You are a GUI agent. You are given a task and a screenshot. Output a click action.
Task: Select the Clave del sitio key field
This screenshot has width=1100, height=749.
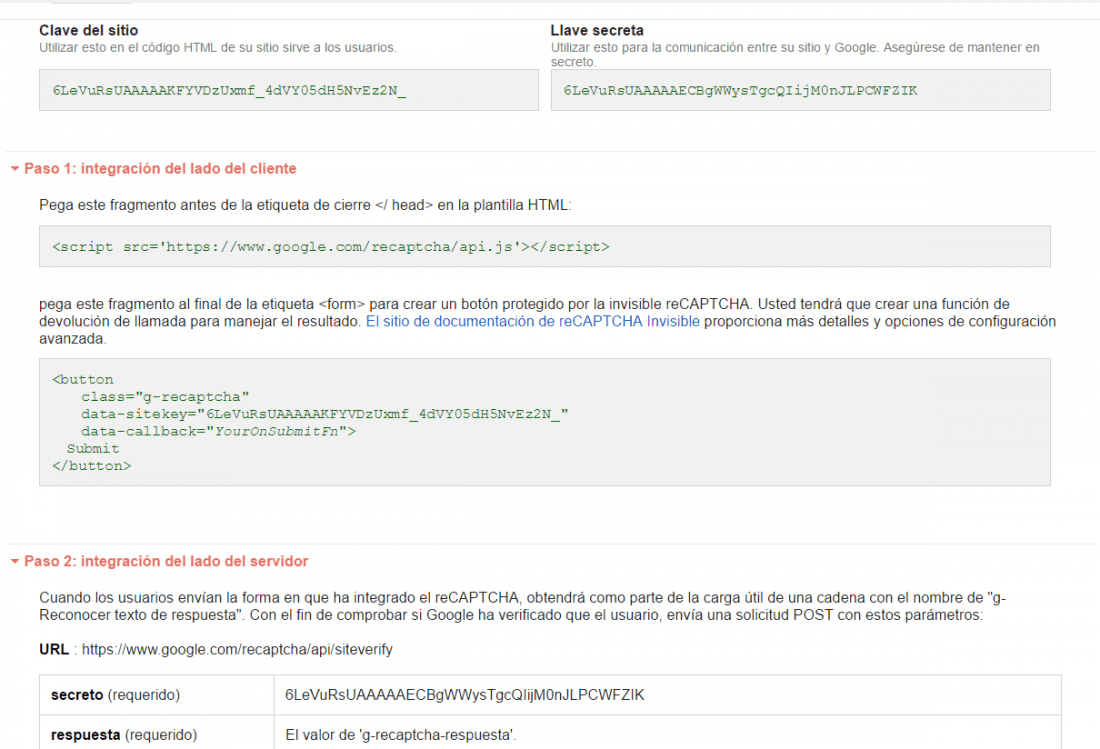[x=289, y=90]
